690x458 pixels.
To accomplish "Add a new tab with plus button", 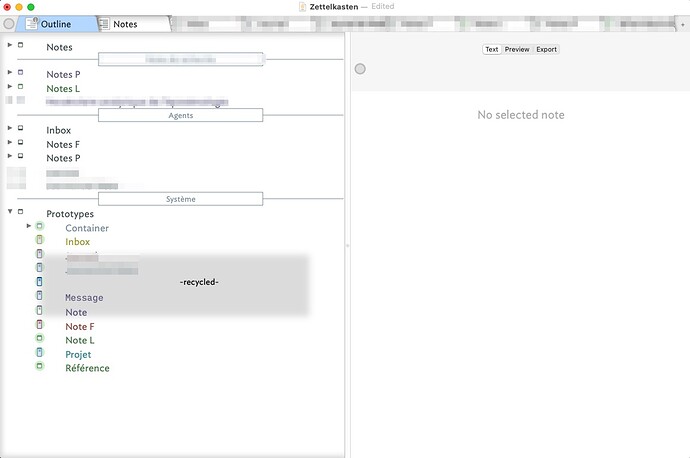I will (683, 25).
